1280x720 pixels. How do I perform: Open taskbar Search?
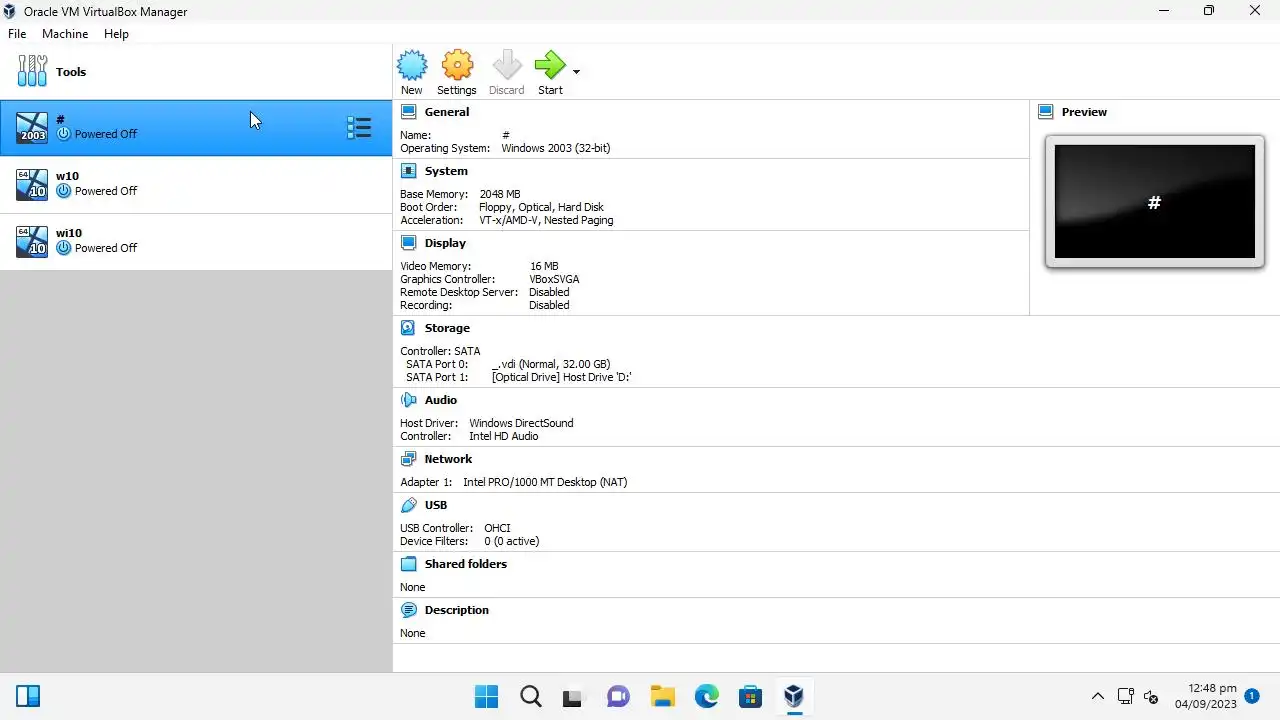point(531,696)
